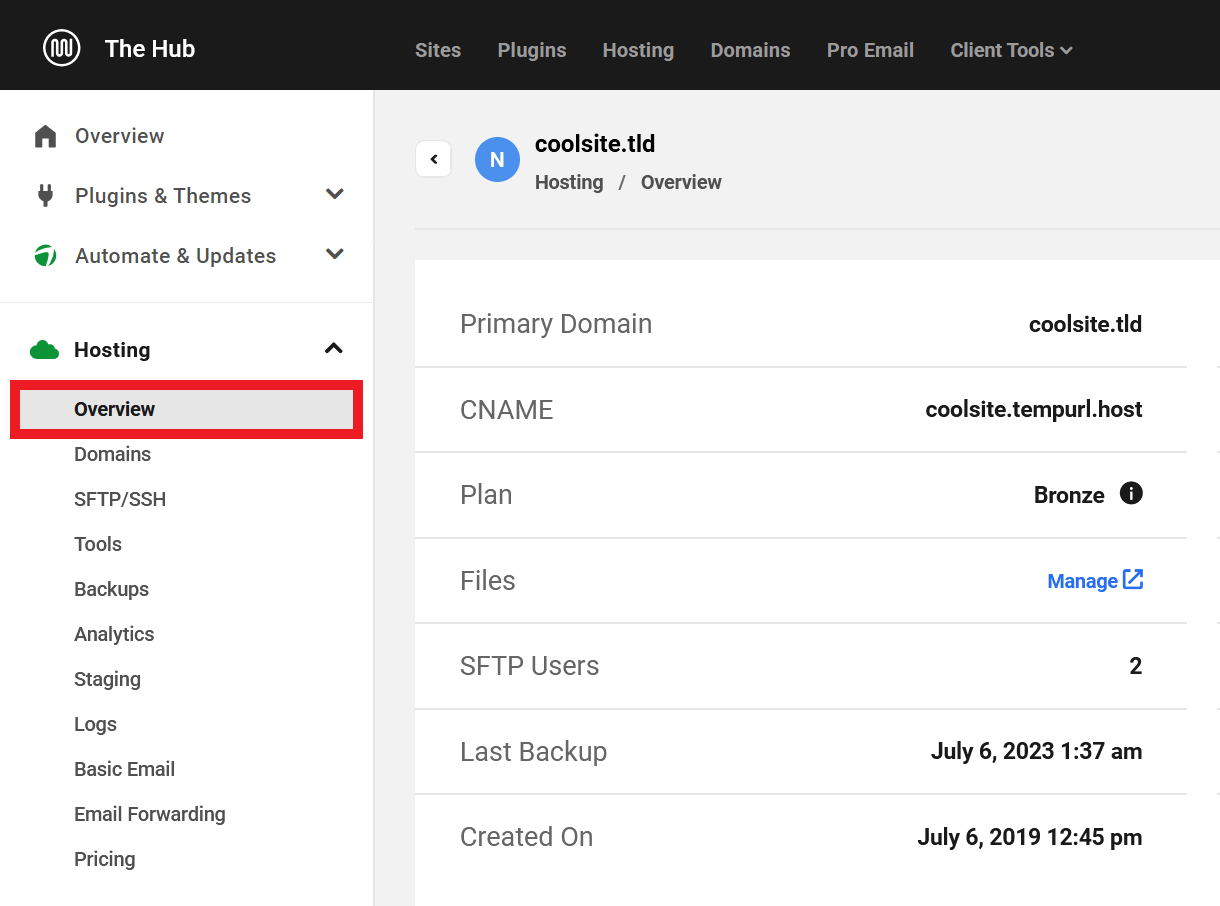
Task: Click the info icon next to Bronze plan
Action: point(1131,494)
